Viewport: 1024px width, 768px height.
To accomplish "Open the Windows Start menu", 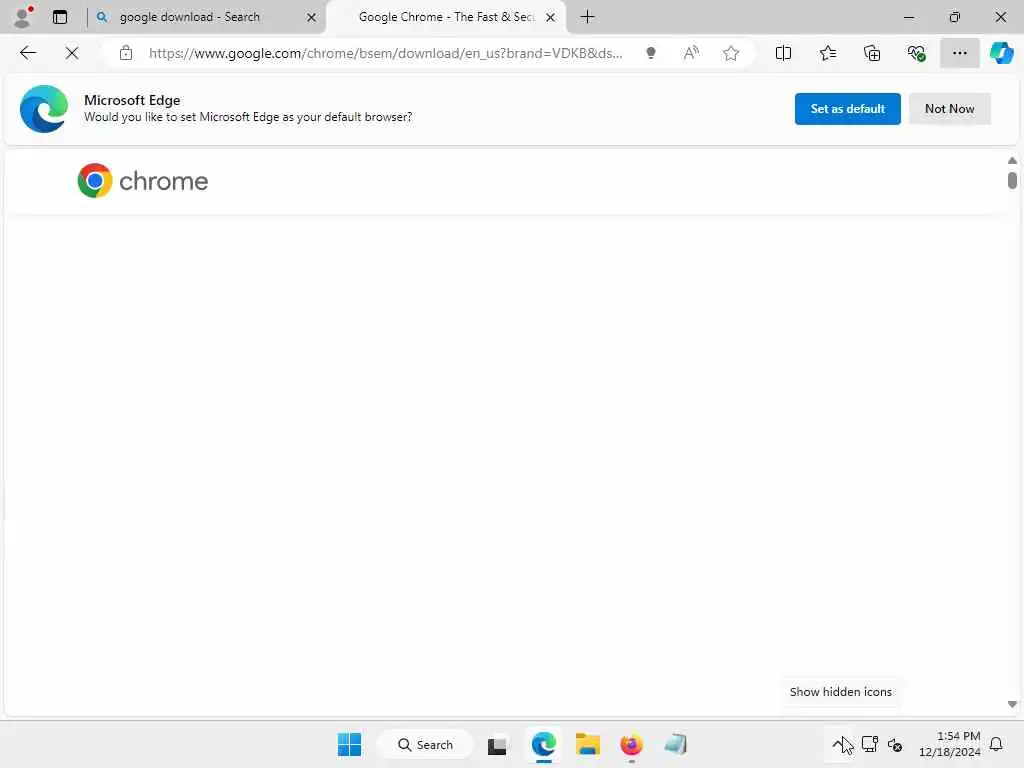I will (x=349, y=744).
